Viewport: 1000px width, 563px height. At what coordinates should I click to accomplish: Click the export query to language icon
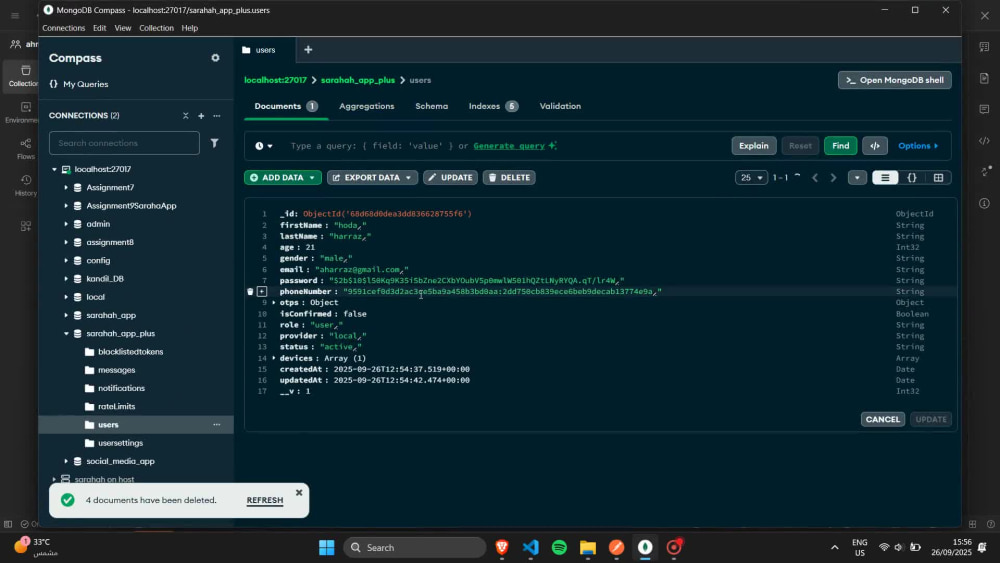click(875, 146)
